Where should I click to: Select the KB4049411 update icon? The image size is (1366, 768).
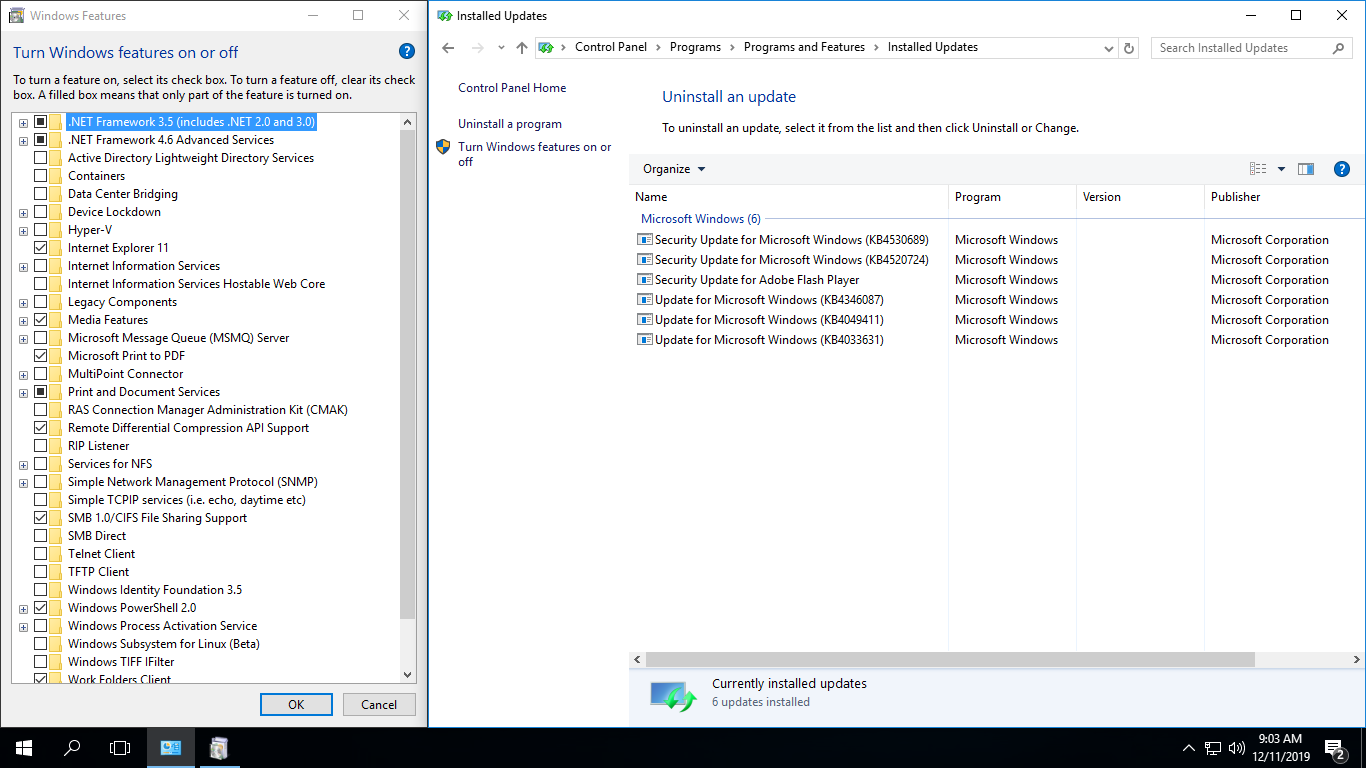point(644,320)
